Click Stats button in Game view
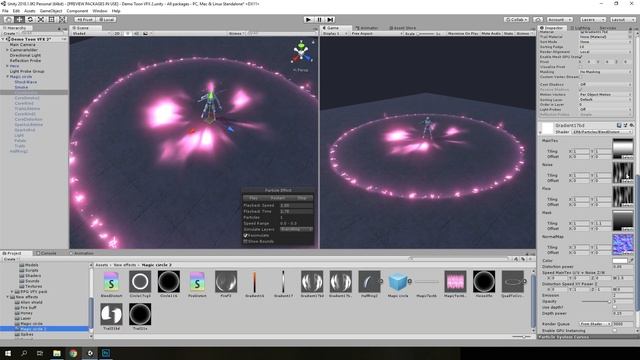This screenshot has width=640, height=360. tap(509, 33)
